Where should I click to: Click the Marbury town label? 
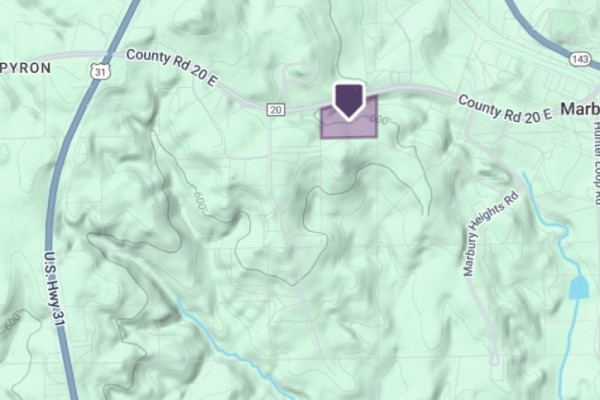coord(580,109)
